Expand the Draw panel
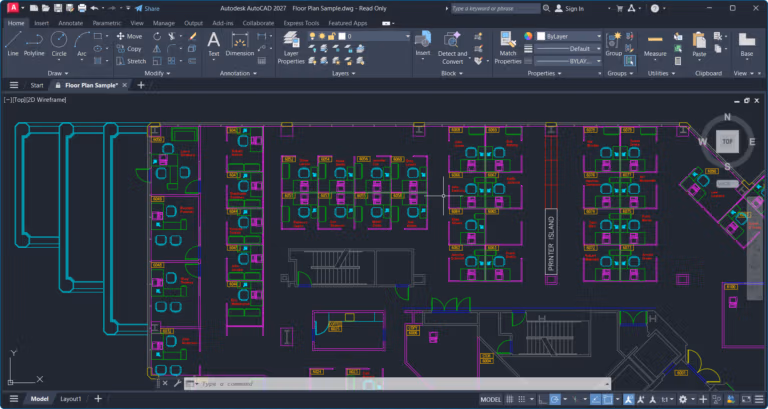This screenshot has height=409, width=768. coord(57,73)
